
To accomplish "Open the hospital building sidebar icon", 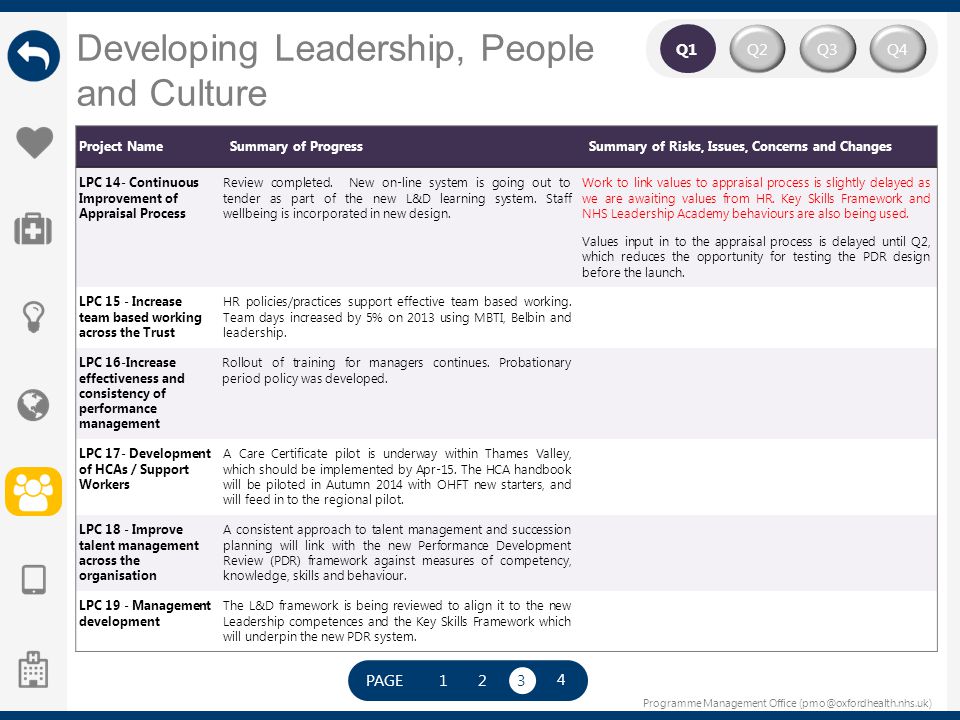I will pyautogui.click(x=33, y=669).
